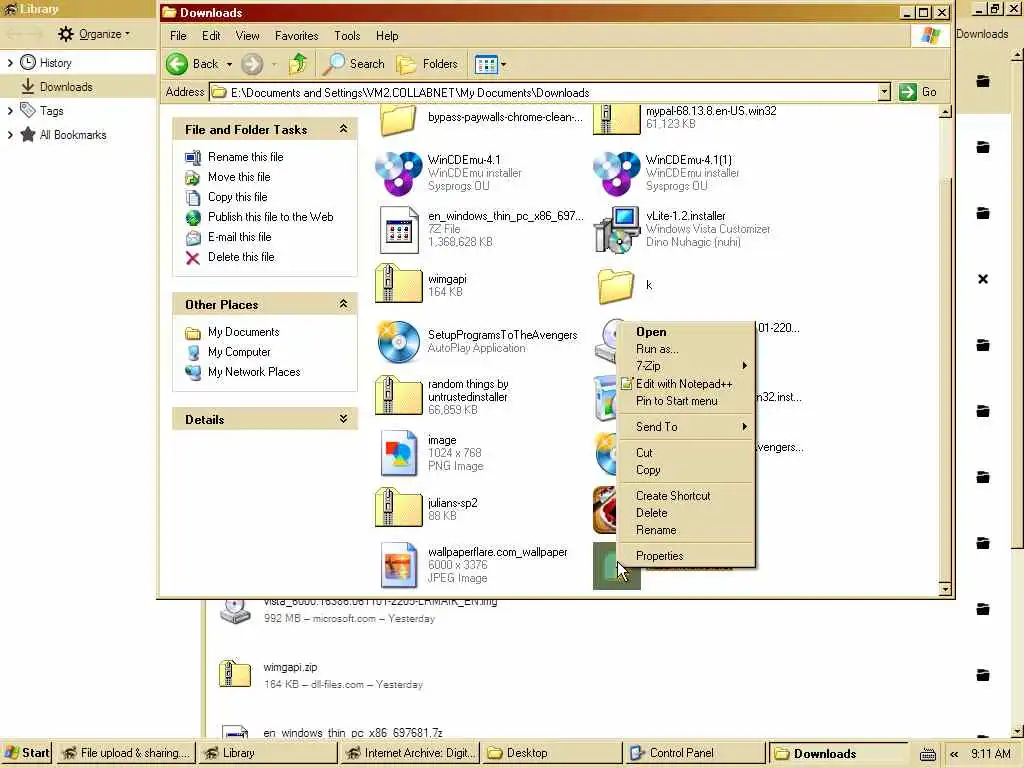Screen dimensions: 1024x768
Task: Go up one folder level icon
Action: point(298,64)
